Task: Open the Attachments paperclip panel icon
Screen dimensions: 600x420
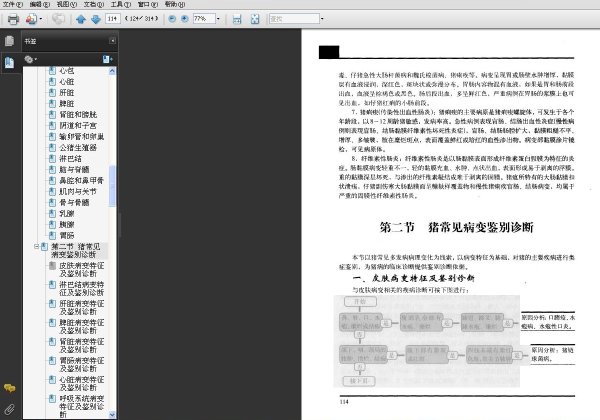Action: pyautogui.click(x=10, y=410)
